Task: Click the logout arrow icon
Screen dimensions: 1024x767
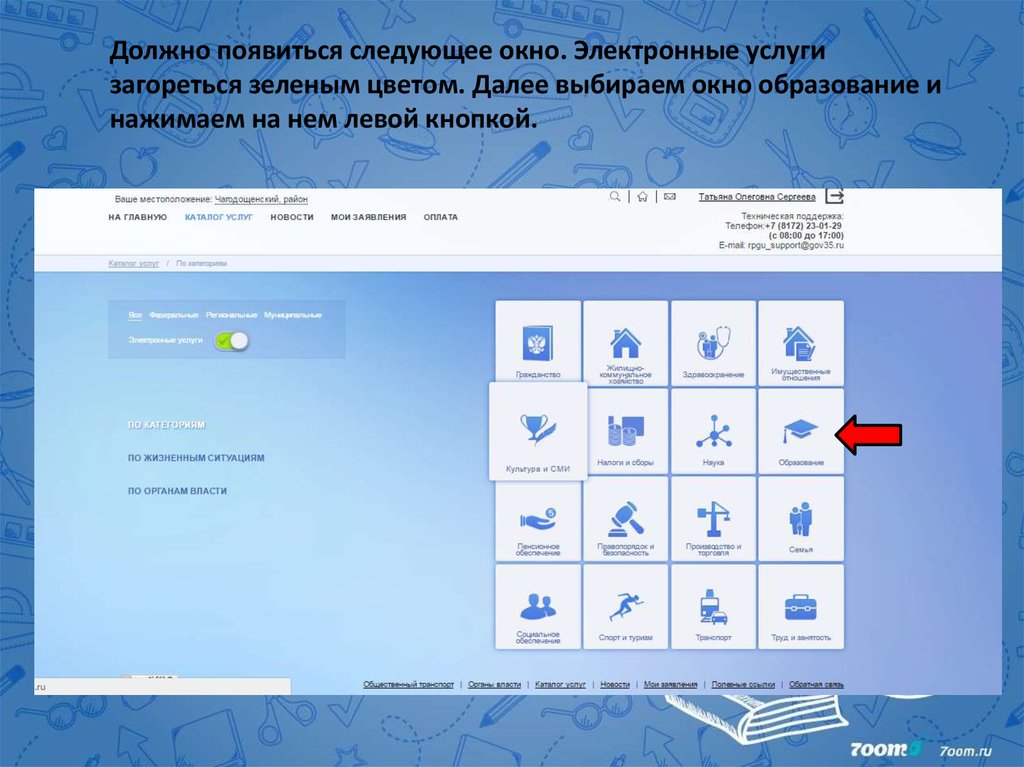Action: (834, 196)
